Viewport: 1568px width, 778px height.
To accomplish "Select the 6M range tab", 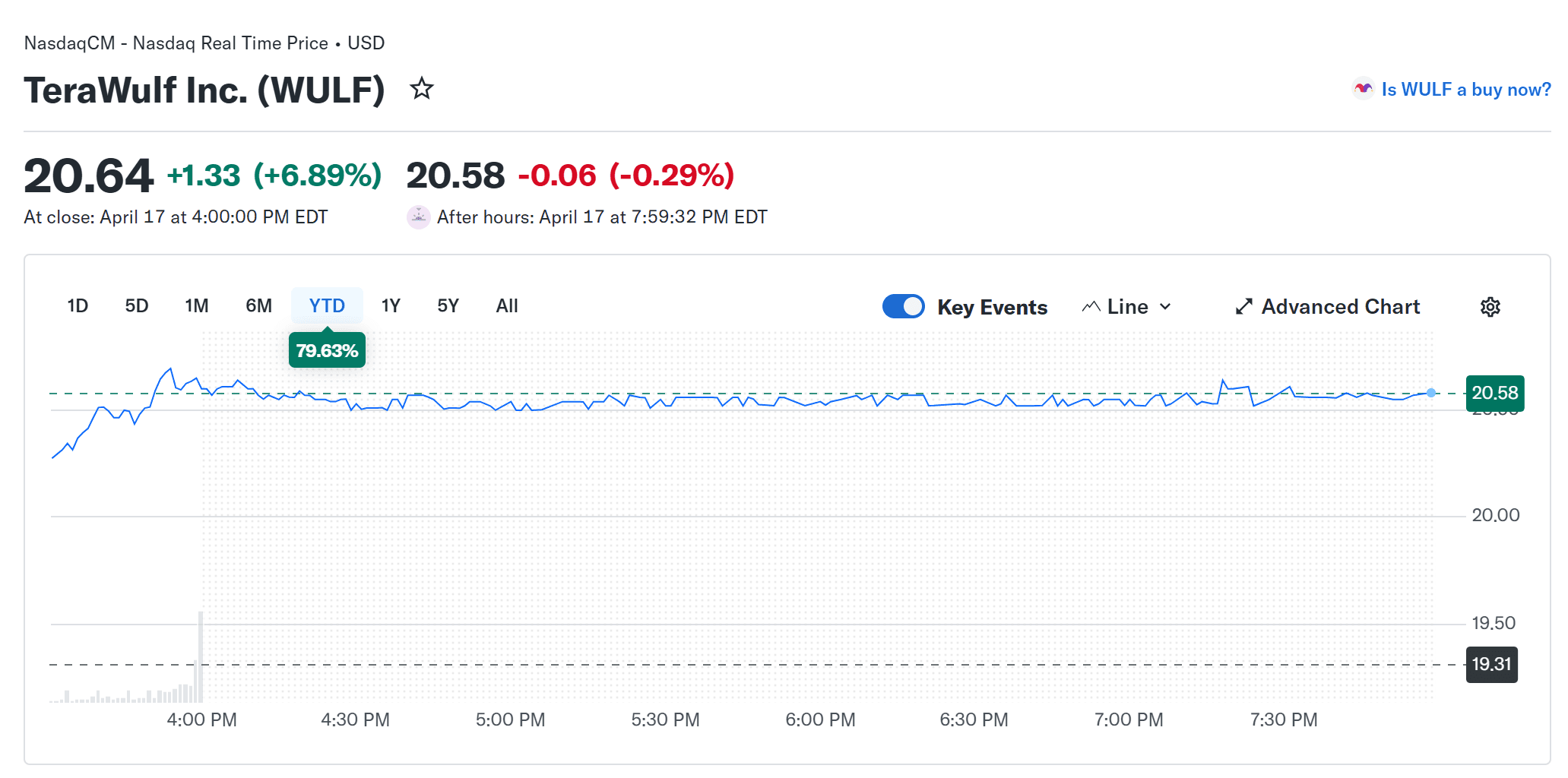I will [x=258, y=305].
